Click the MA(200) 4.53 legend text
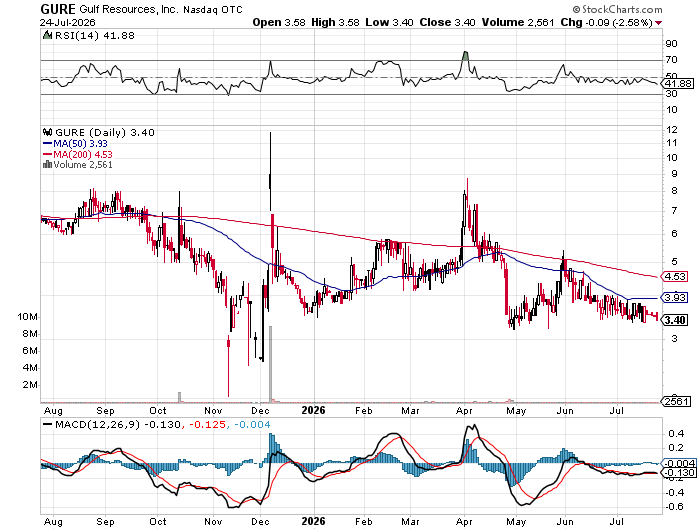This screenshot has height=530, width=700. pos(83,154)
